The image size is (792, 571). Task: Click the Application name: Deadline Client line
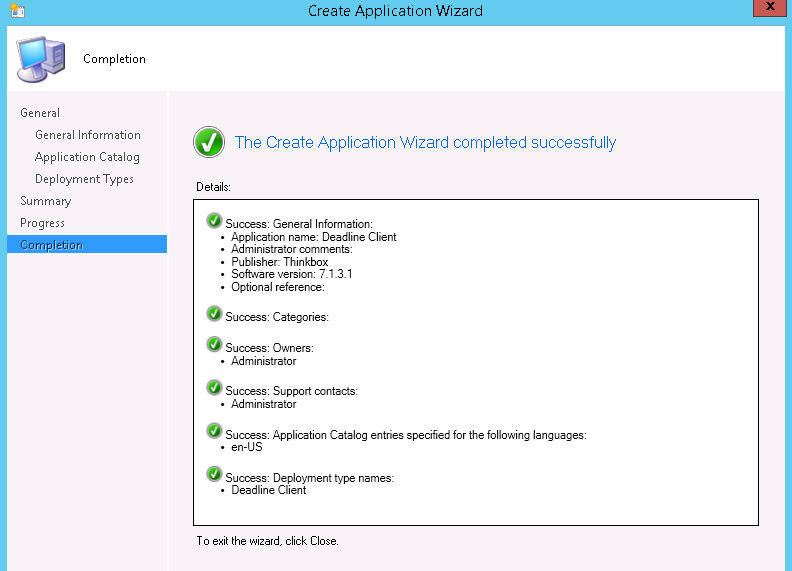coord(313,237)
